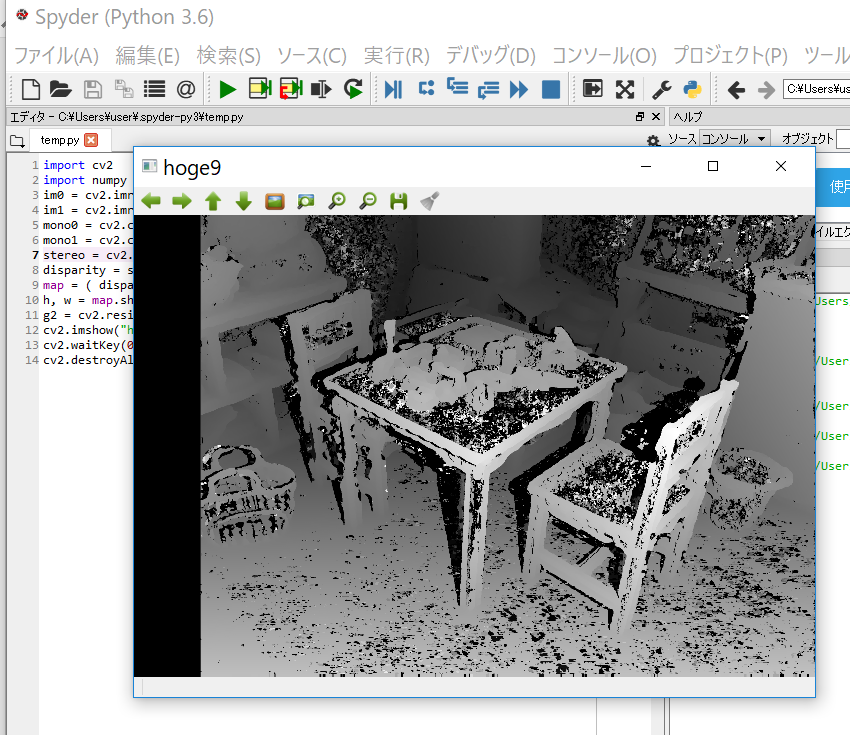Start debugging with the debug file icon
The width and height of the screenshot is (850, 735).
point(394,89)
